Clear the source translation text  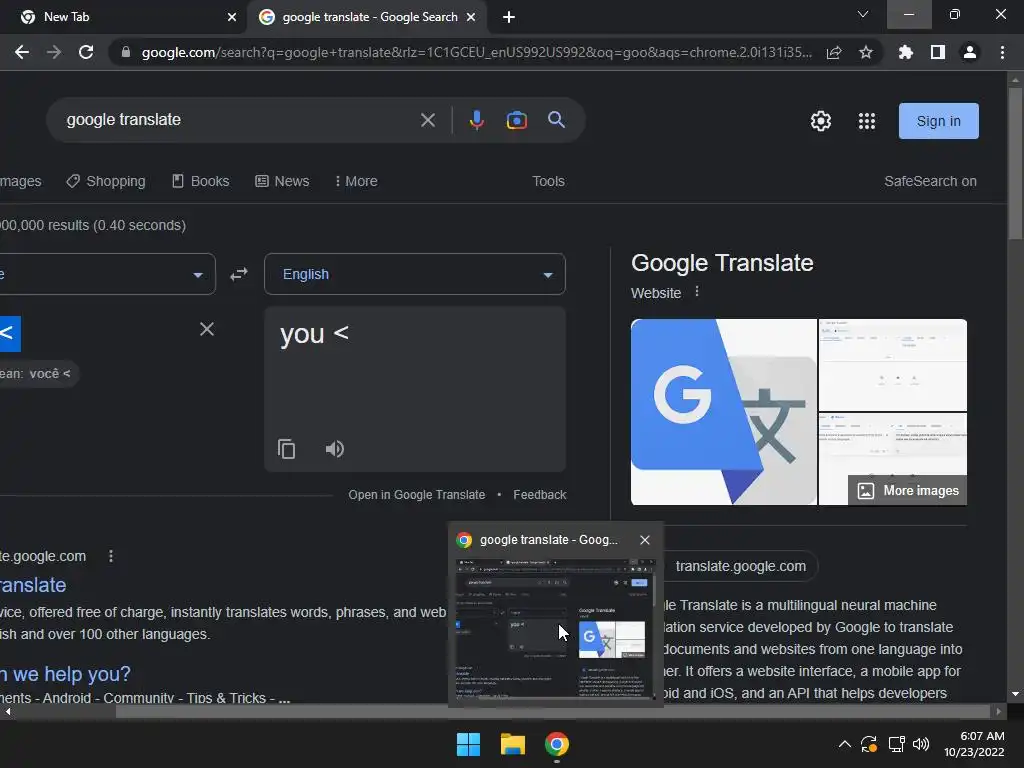(206, 329)
